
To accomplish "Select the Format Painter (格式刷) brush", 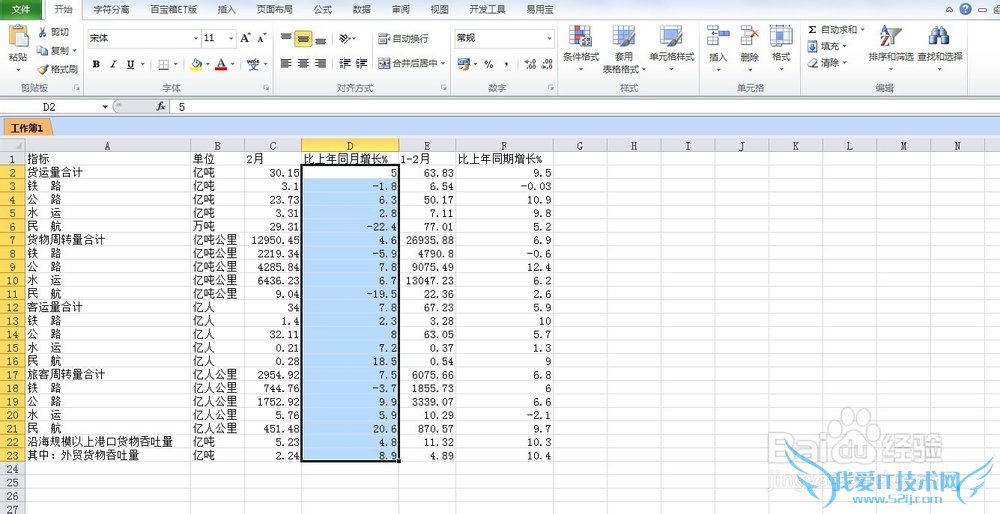I will pyautogui.click(x=43, y=69).
